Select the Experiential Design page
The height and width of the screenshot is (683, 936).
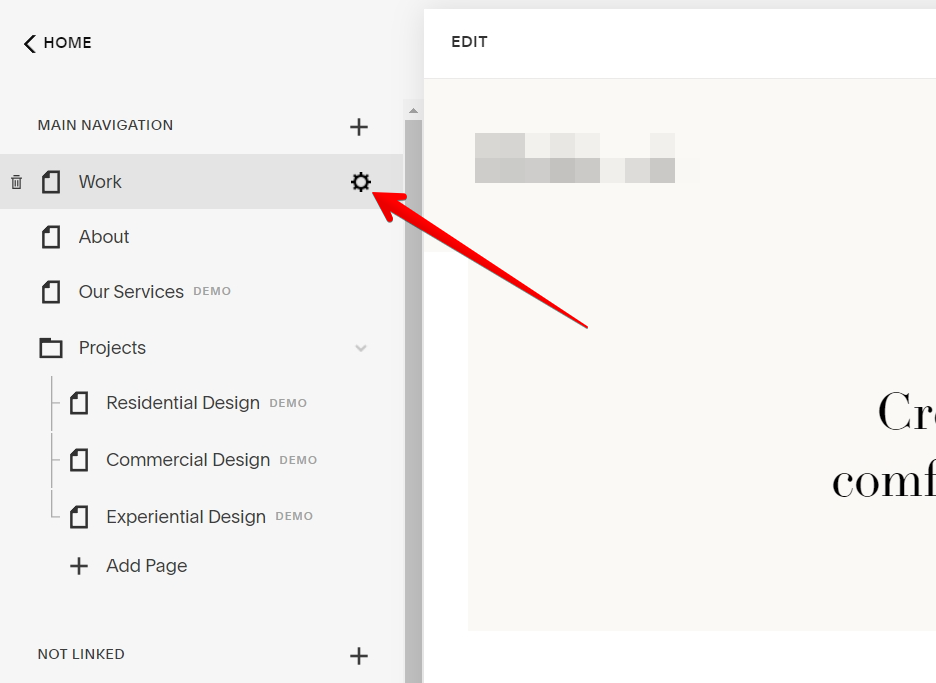tap(184, 516)
